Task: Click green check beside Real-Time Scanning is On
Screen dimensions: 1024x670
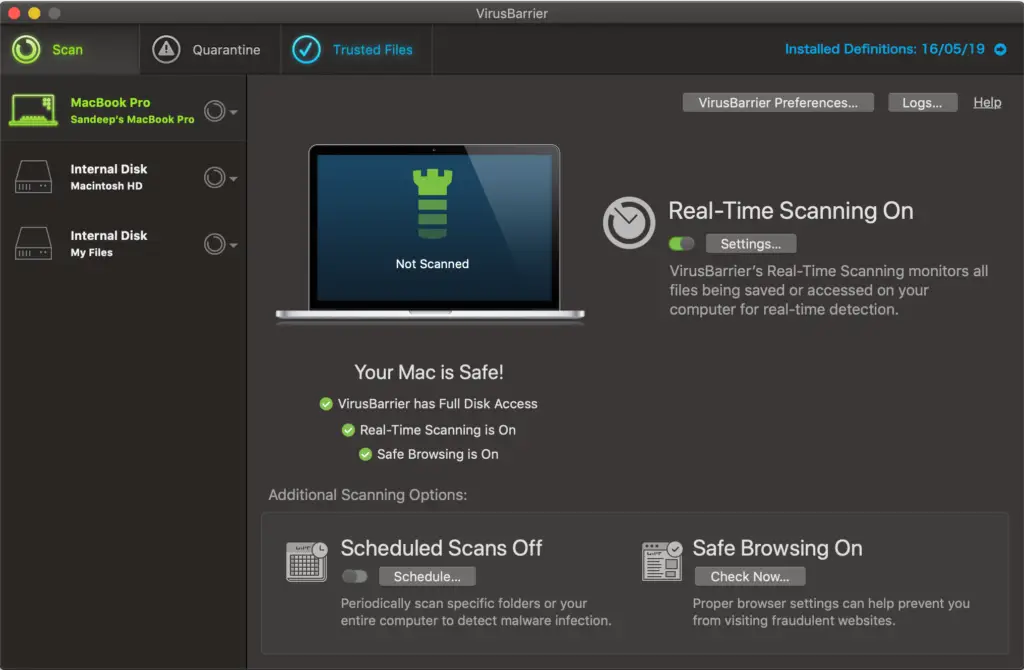Action: (348, 430)
